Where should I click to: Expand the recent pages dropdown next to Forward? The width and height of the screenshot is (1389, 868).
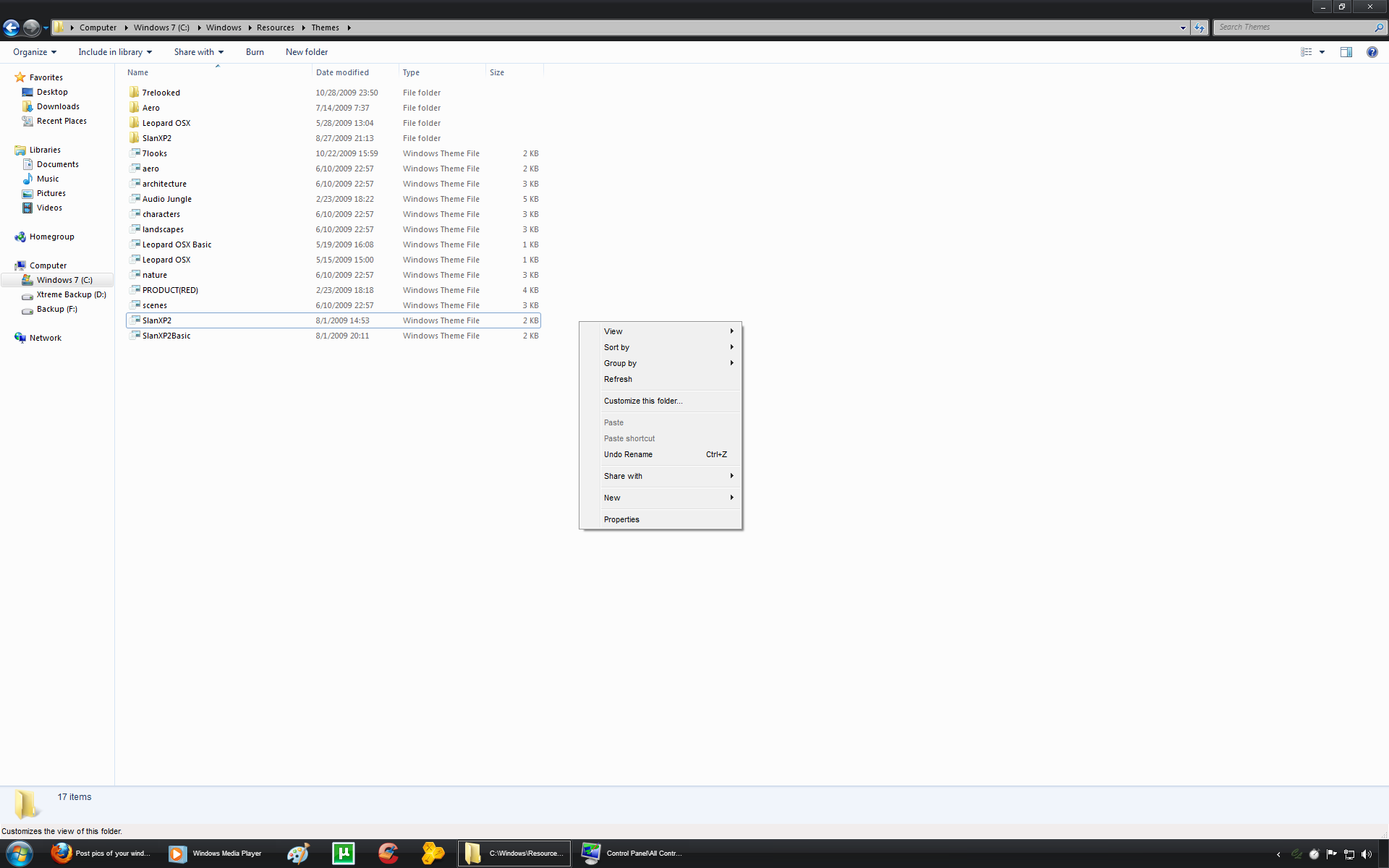pos(46,28)
